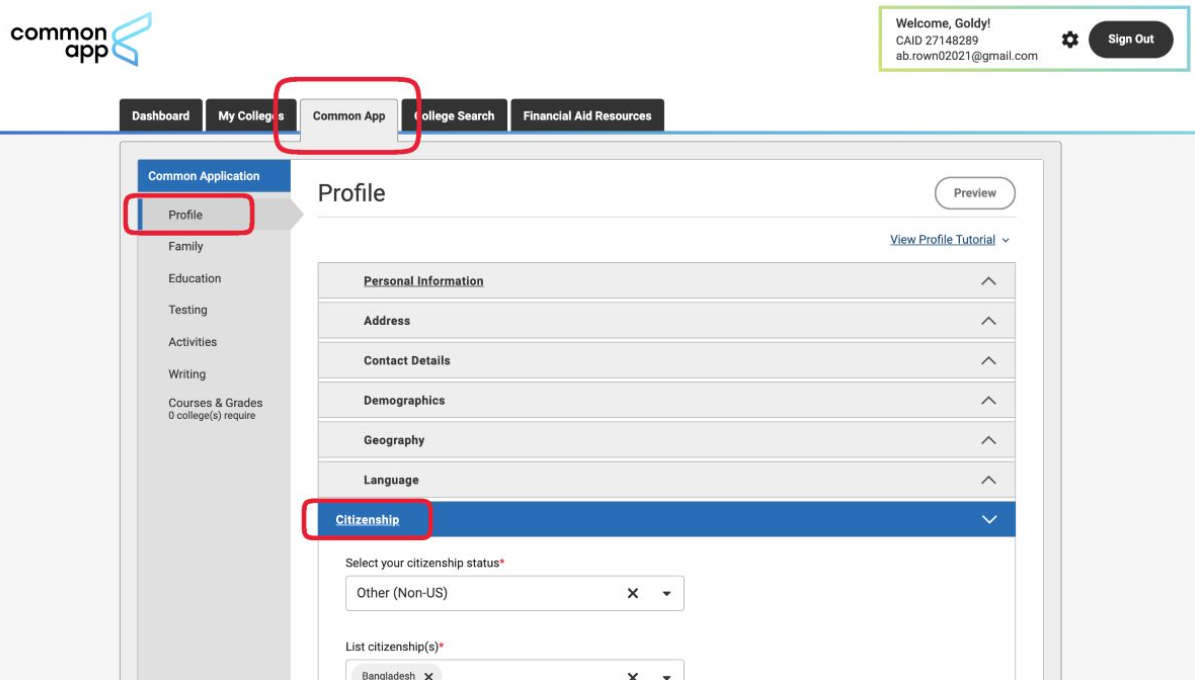Viewport: 1195px width, 680px height.
Task: Open the citizenship status dropdown arrow
Action: point(666,593)
